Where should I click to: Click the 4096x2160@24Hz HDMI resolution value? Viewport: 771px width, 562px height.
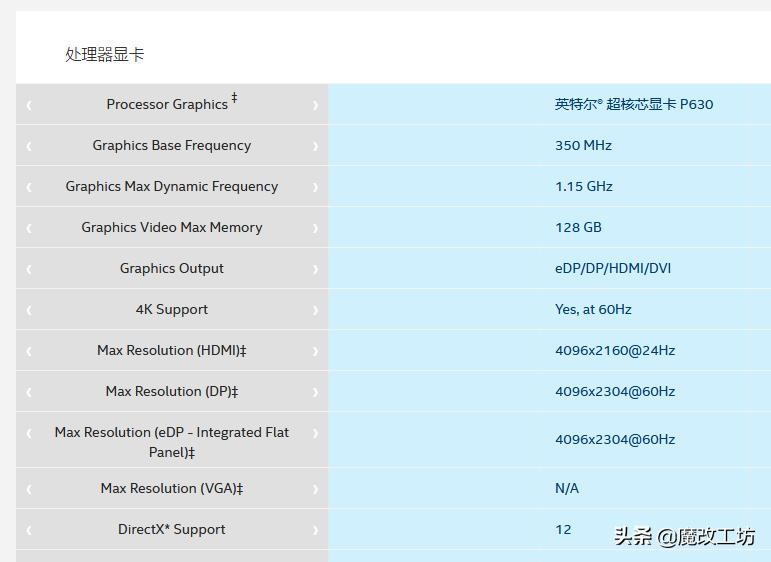pyautogui.click(x=614, y=350)
